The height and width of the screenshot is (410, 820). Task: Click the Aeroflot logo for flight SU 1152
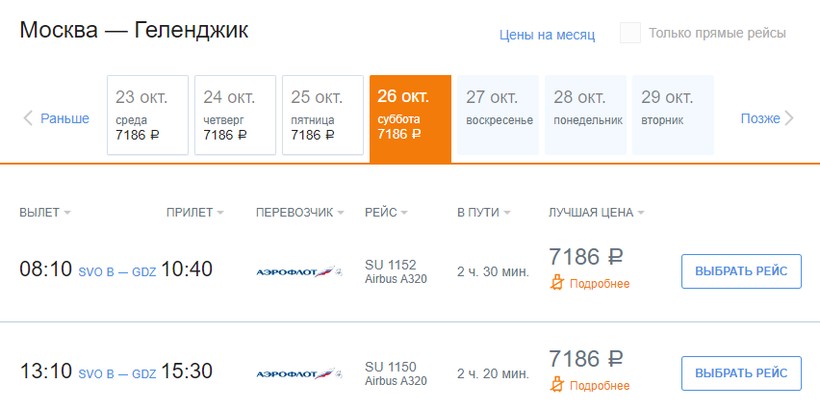[299, 271]
